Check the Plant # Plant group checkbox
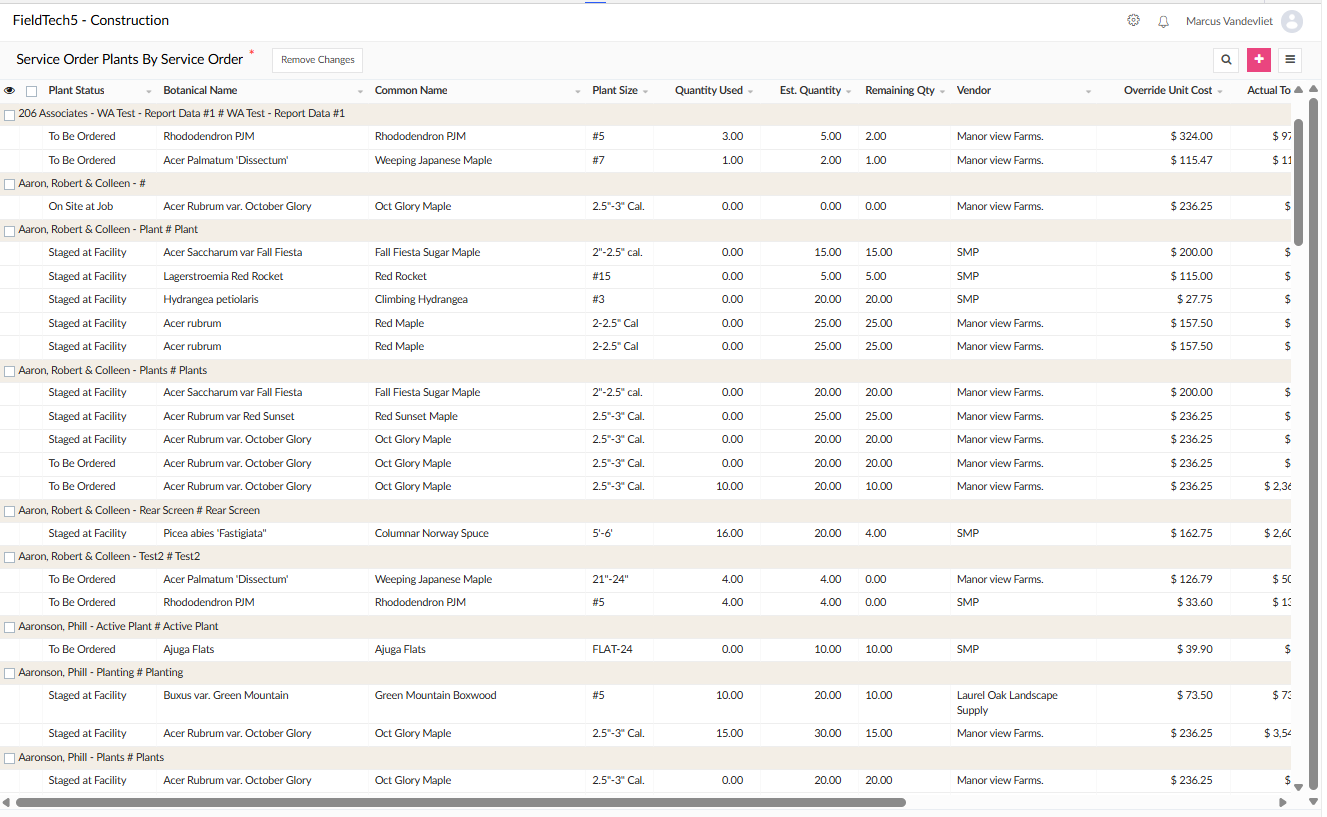 [x=9, y=230]
